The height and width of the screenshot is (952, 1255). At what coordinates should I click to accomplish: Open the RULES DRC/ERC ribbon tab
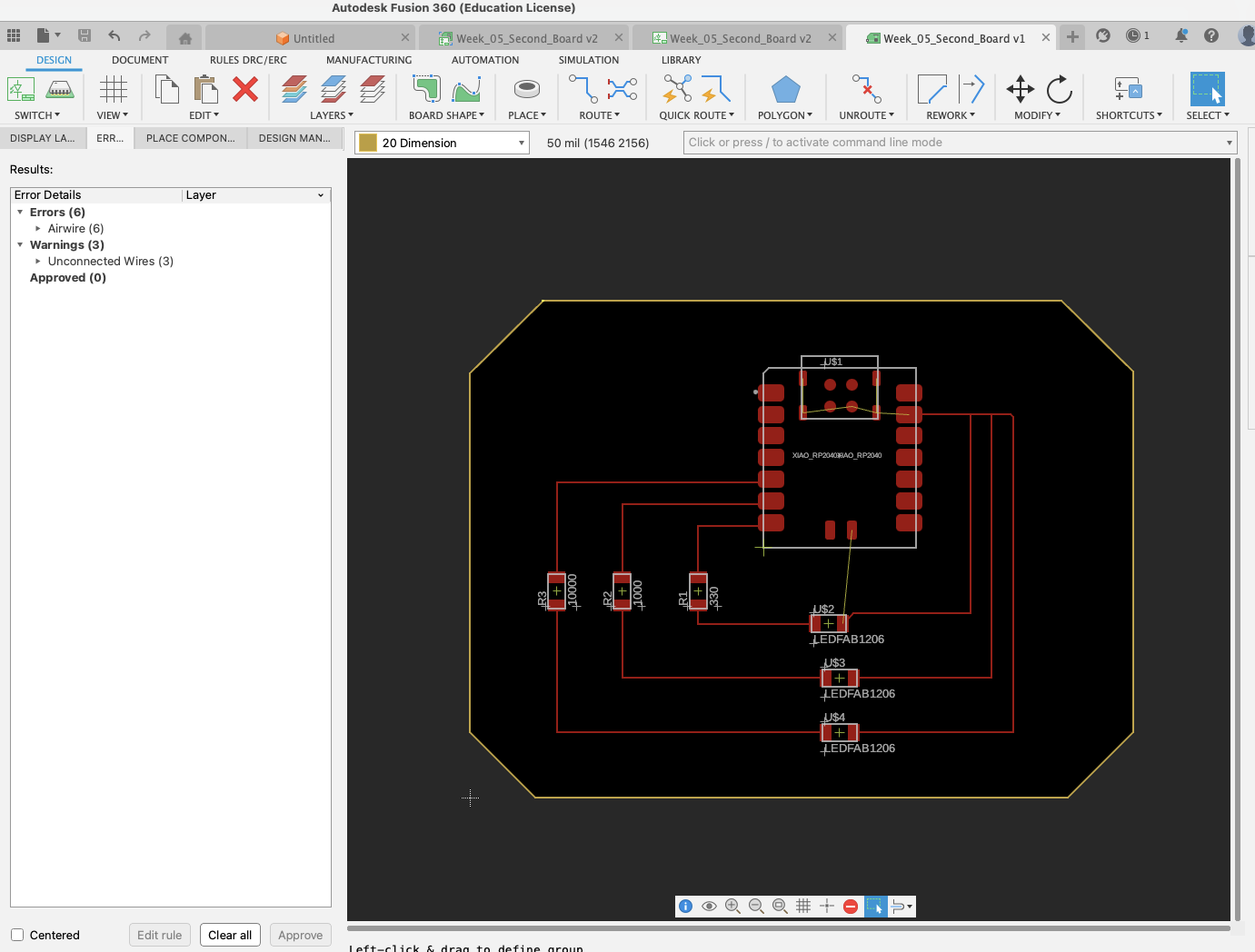[248, 60]
